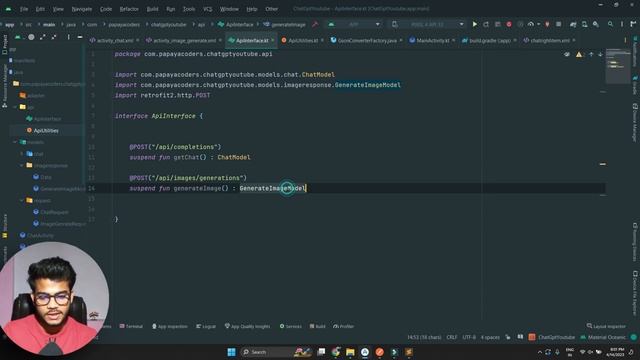Click the red debug bug icon
640x360 pixels.
(x=509, y=24)
